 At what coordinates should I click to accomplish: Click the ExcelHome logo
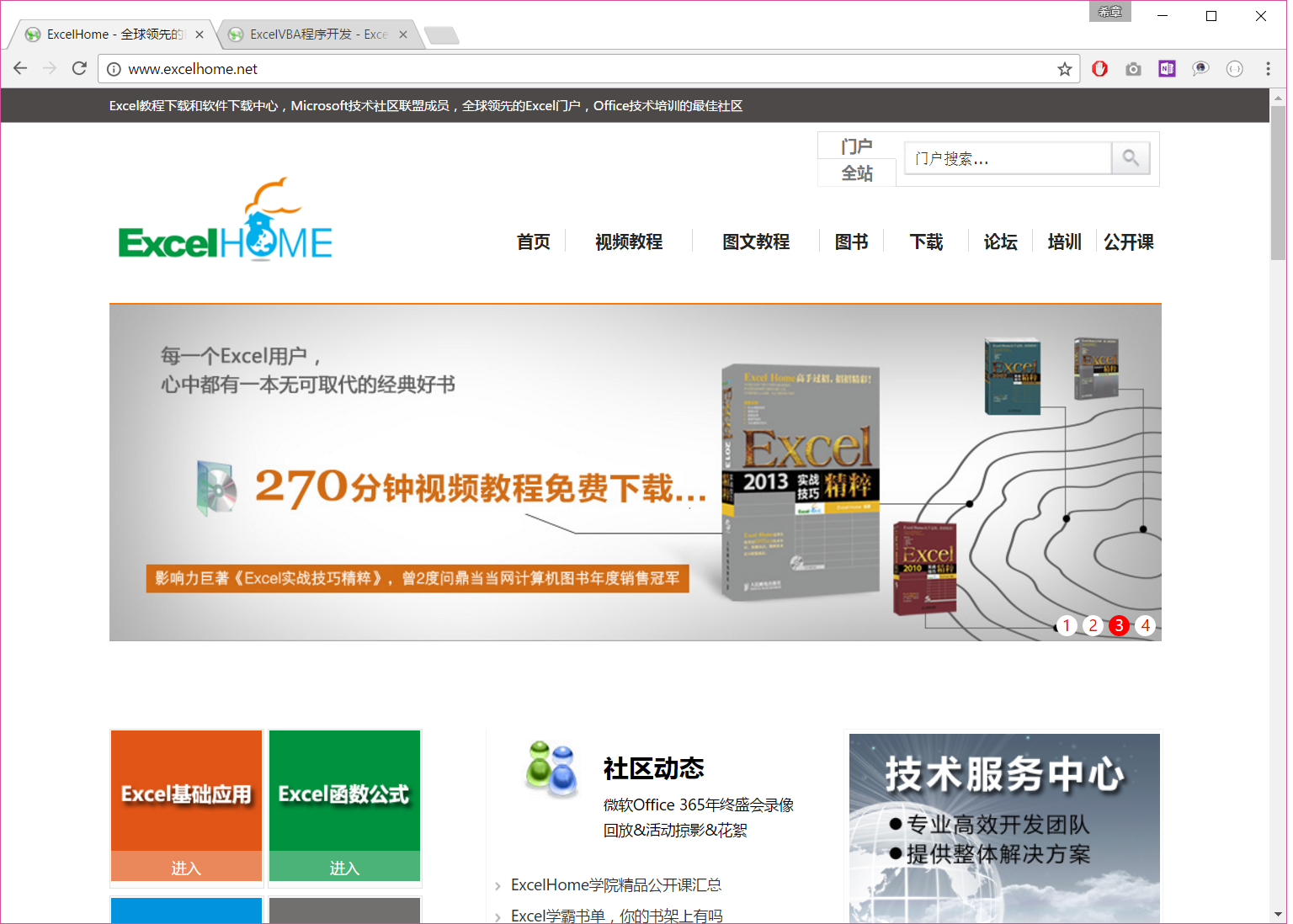pyautogui.click(x=226, y=222)
